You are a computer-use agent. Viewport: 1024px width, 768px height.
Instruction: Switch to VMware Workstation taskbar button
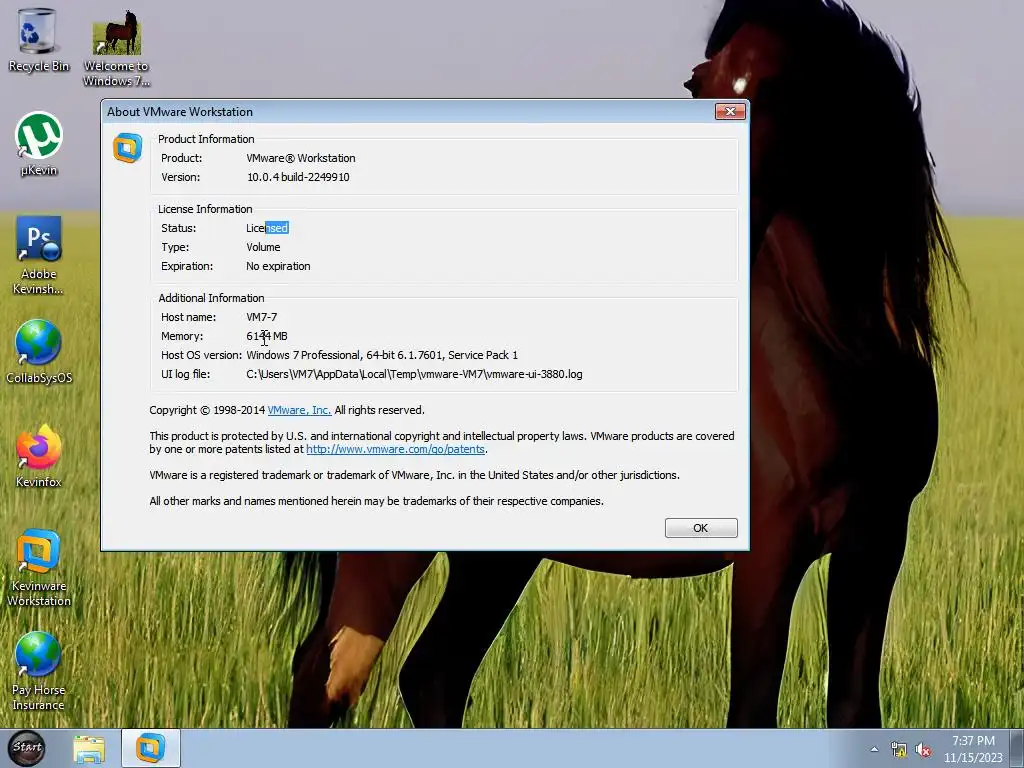coord(150,748)
